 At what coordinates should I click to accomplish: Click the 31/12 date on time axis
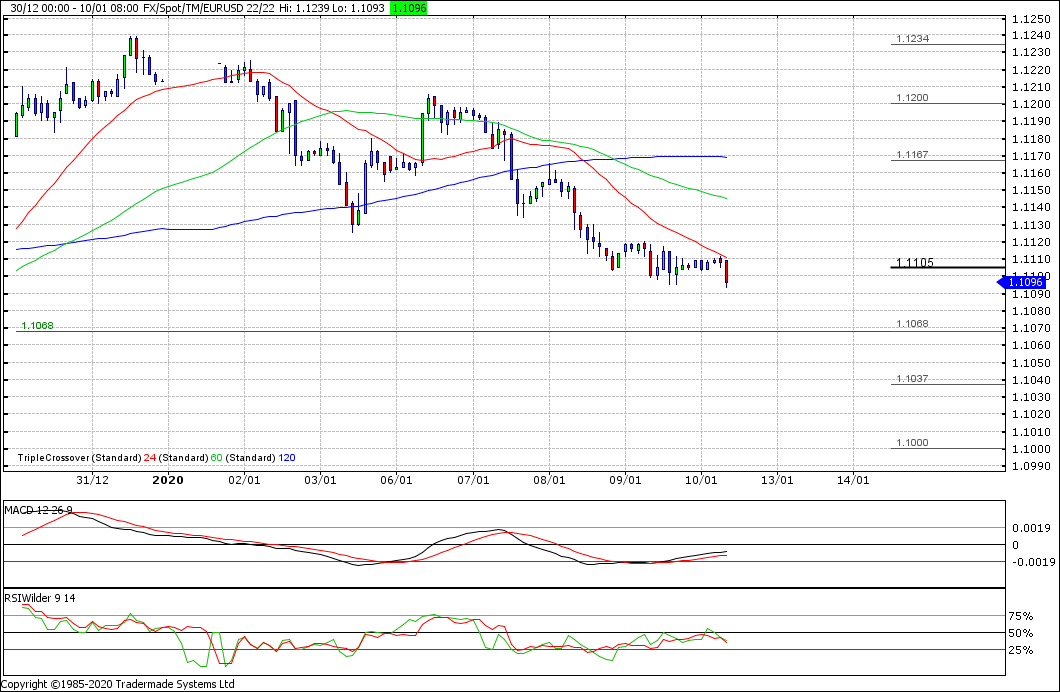pos(92,480)
